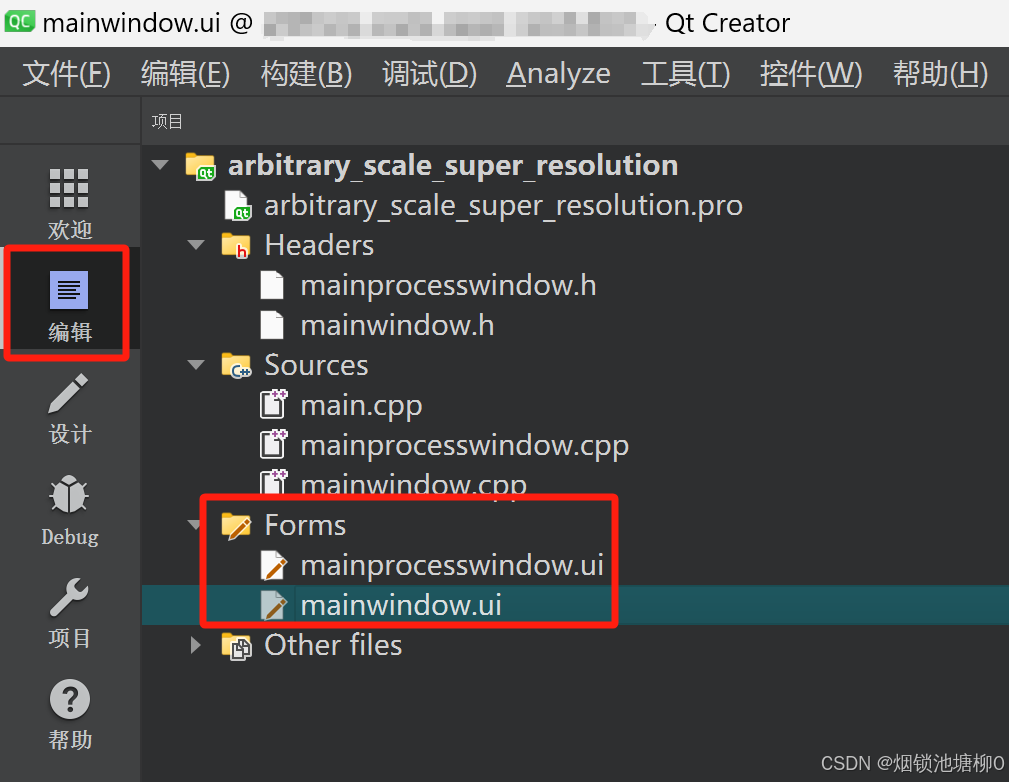
Task: Open the 构建(B) menu
Action: coord(306,73)
